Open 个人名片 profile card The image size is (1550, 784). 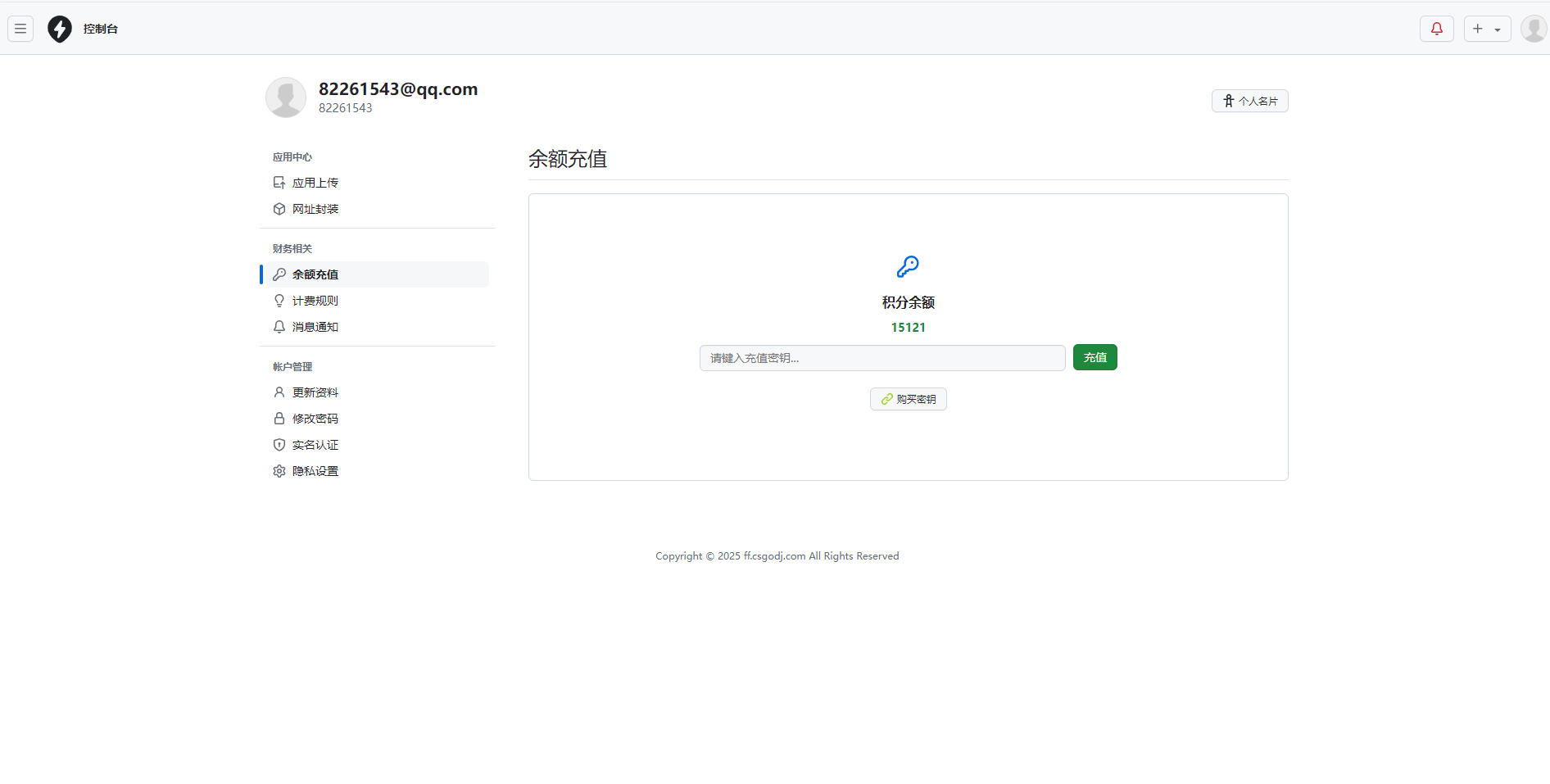click(x=1249, y=101)
